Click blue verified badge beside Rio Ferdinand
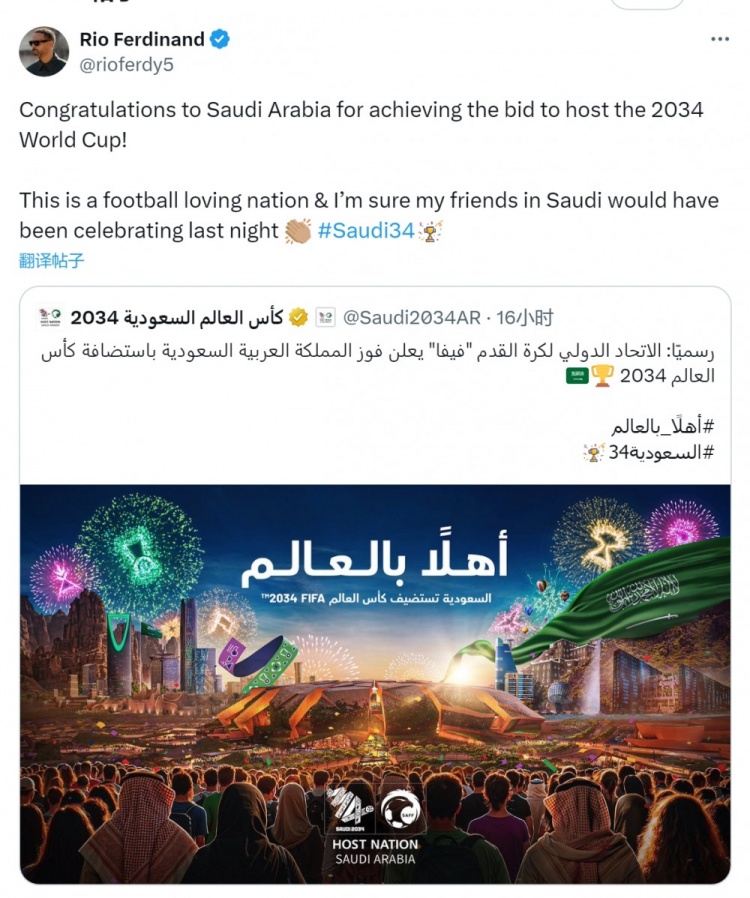The width and height of the screenshot is (750, 898). (x=220, y=40)
